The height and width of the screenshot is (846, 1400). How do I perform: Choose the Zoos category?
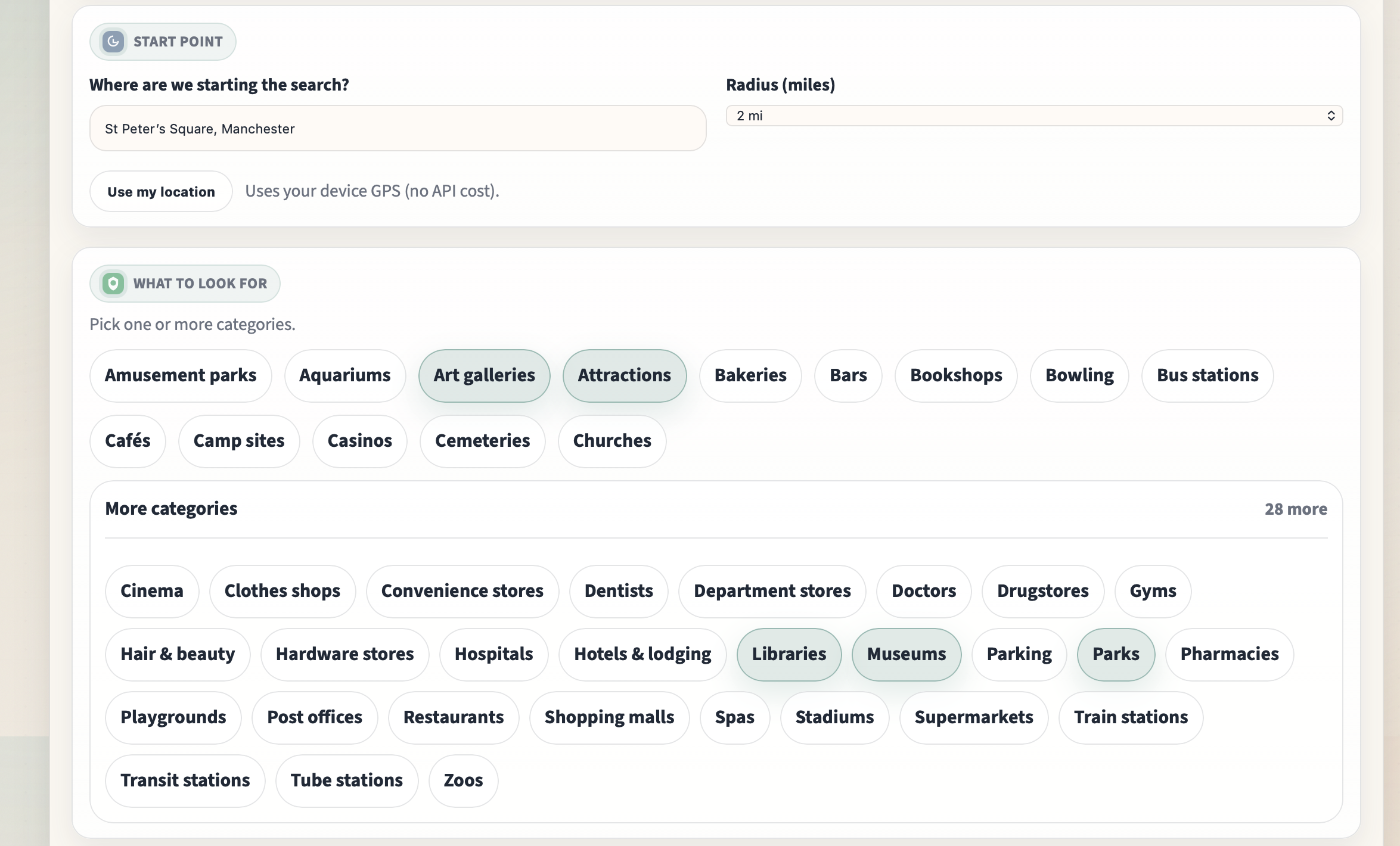pyautogui.click(x=463, y=780)
